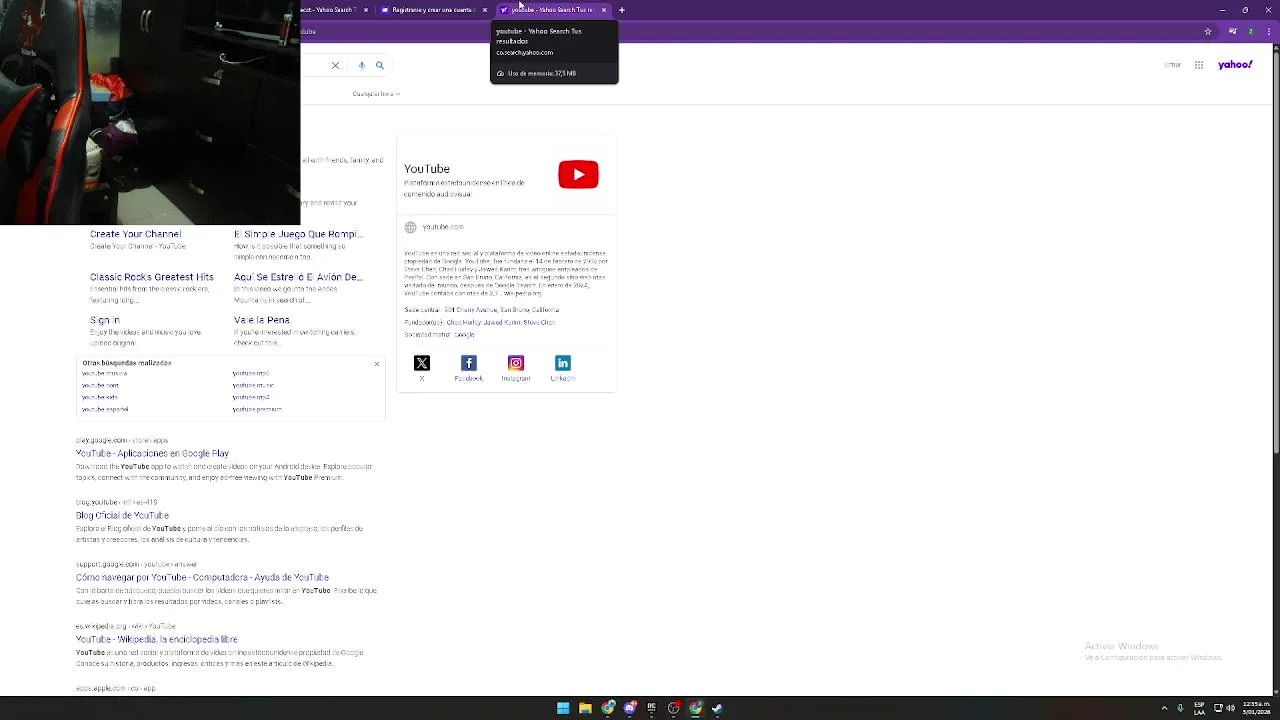
Task: Open the Windows Start button
Action: click(x=563, y=708)
